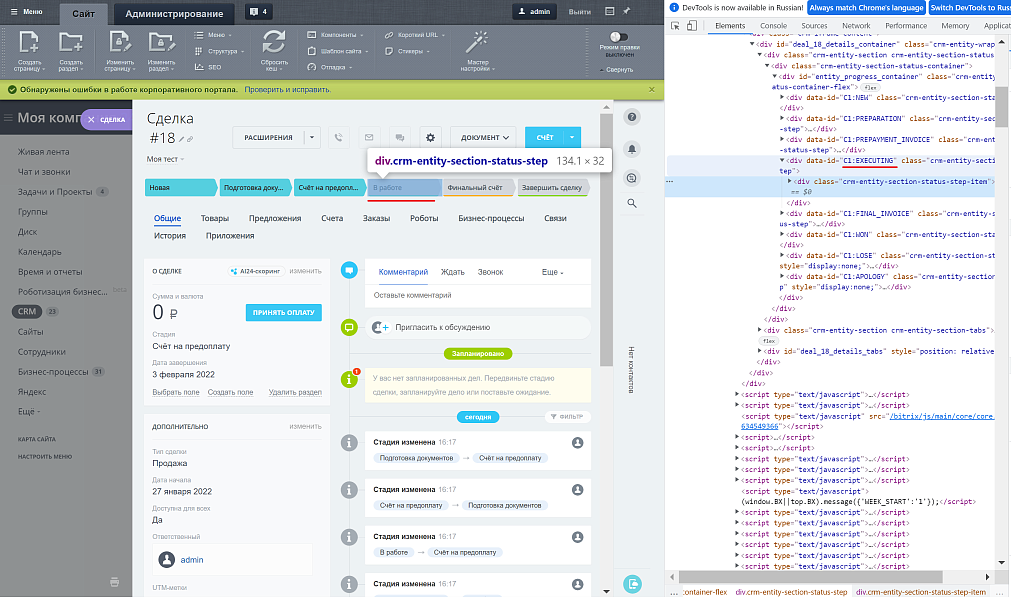This screenshot has width=1011, height=600.
Task: Select DevTools inspect element picker icon
Action: tap(675, 26)
